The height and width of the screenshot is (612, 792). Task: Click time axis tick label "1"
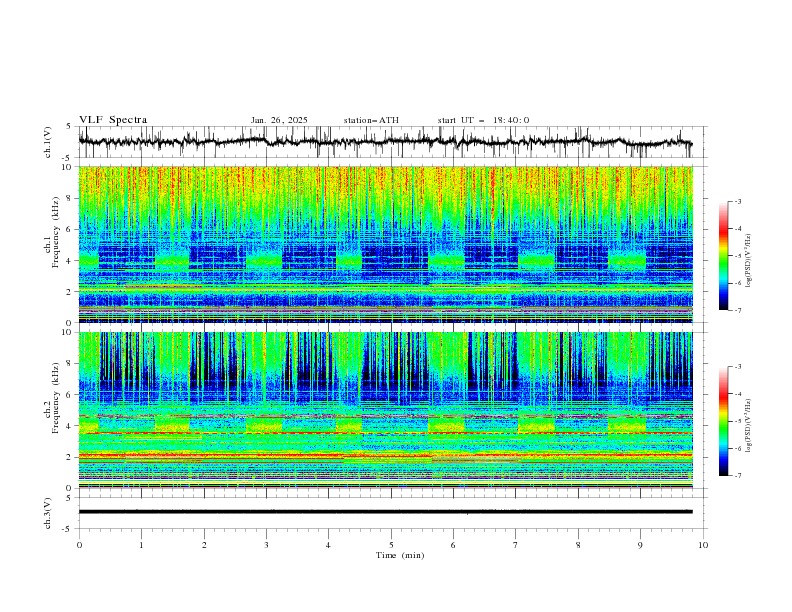point(141,545)
